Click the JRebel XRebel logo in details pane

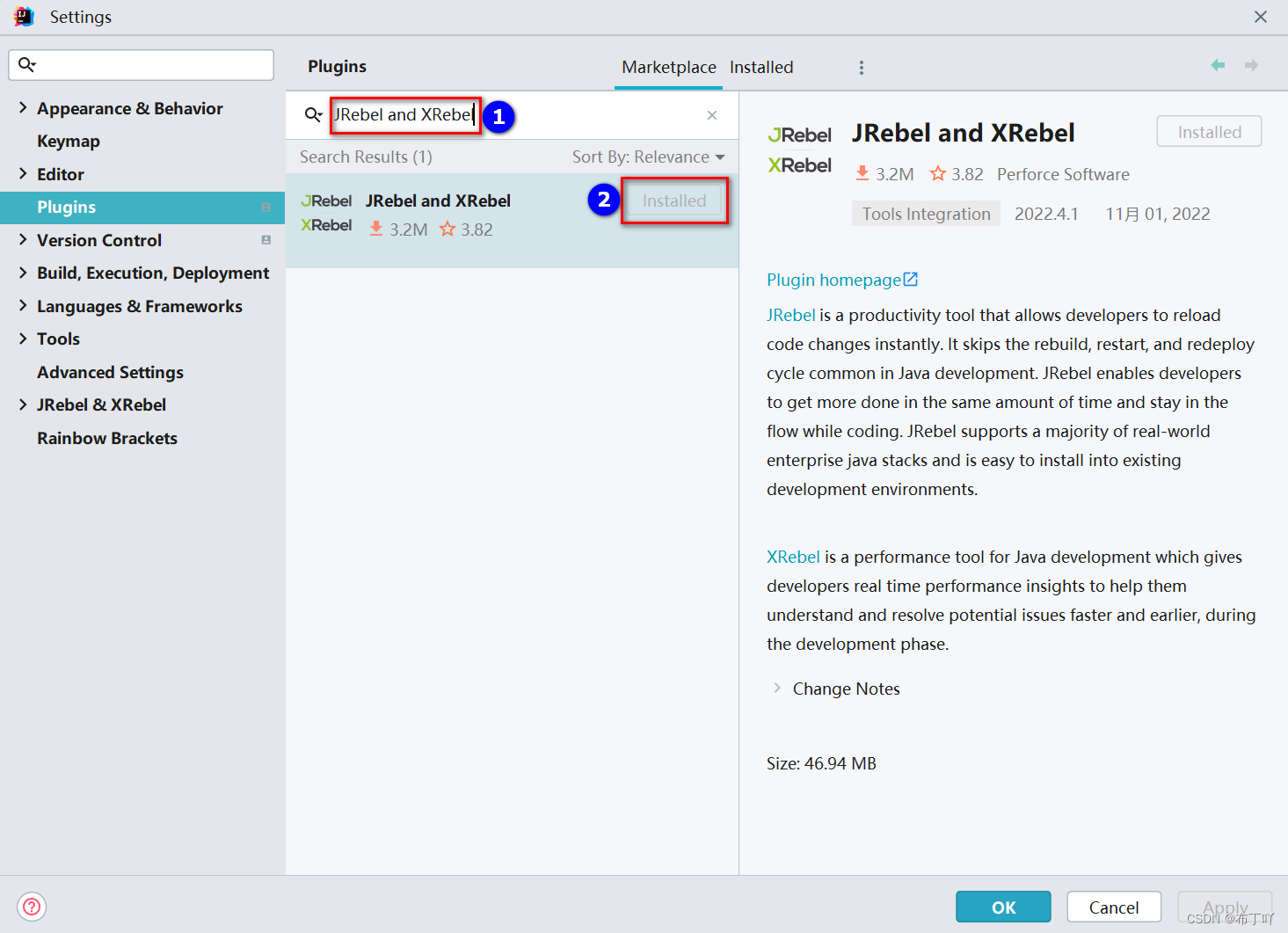[800, 149]
